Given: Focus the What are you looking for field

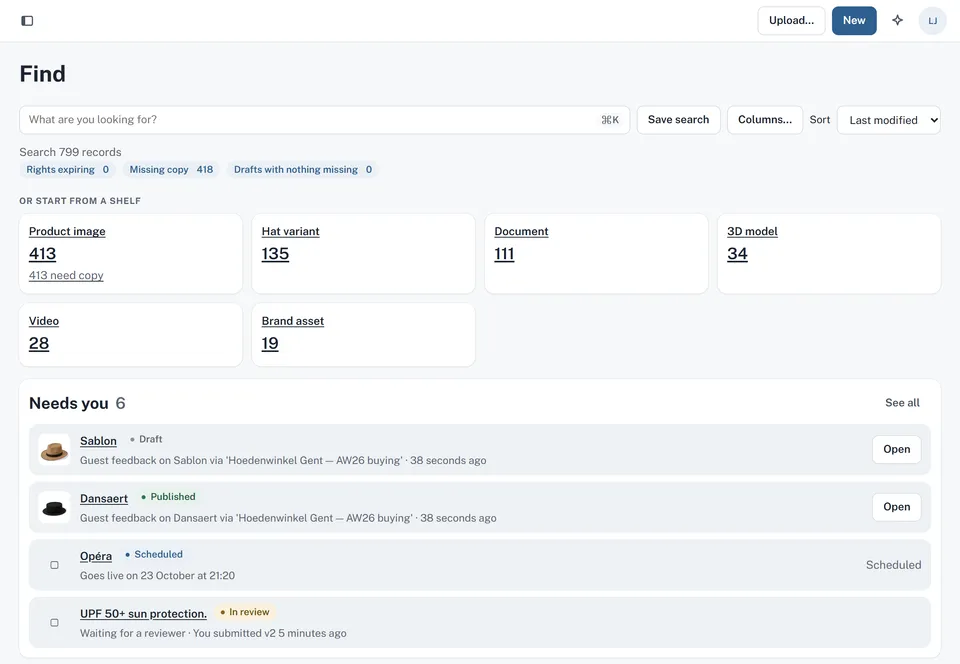Looking at the screenshot, I should pyautogui.click(x=324, y=119).
